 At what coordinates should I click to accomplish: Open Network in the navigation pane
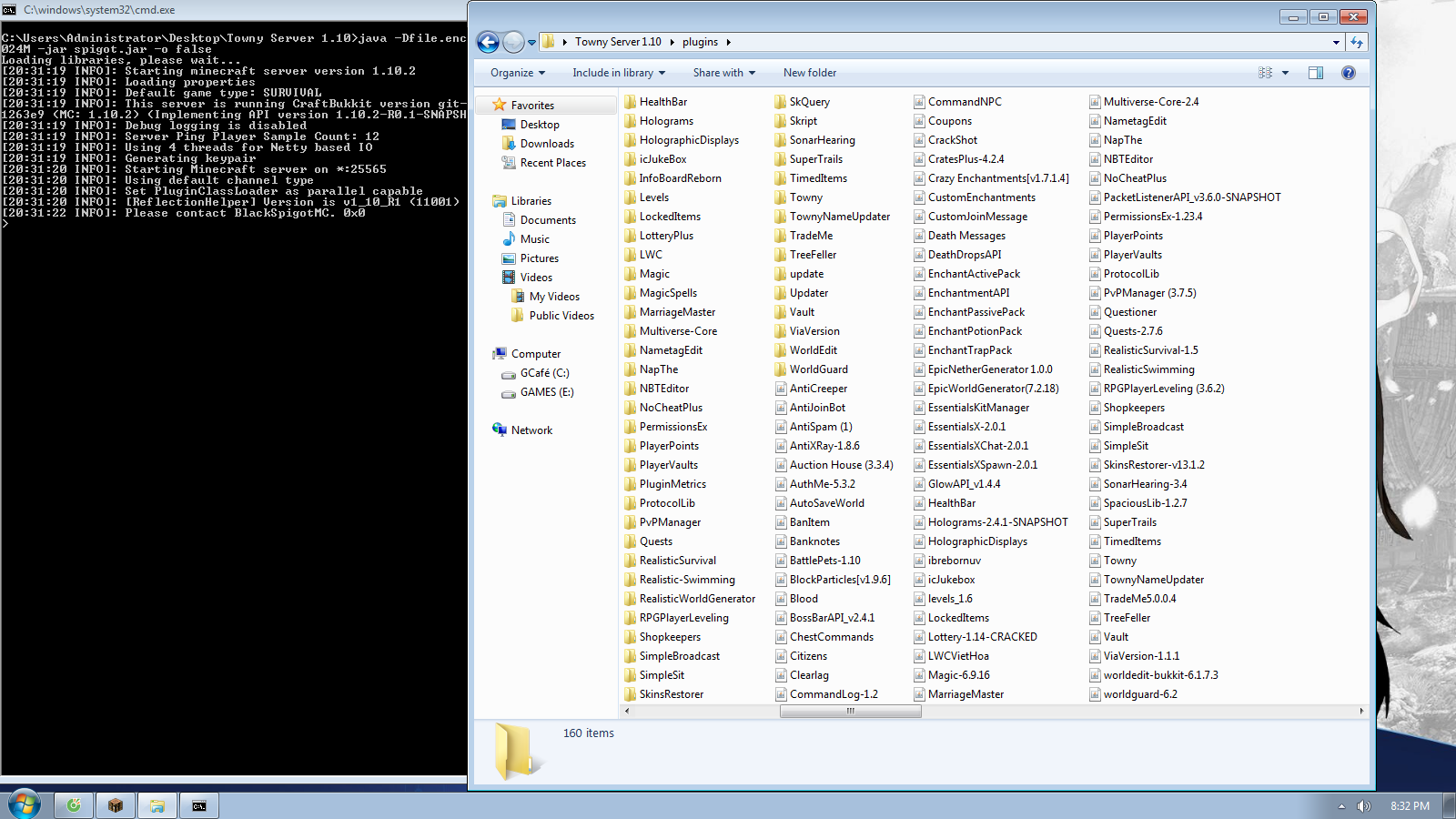click(x=531, y=430)
